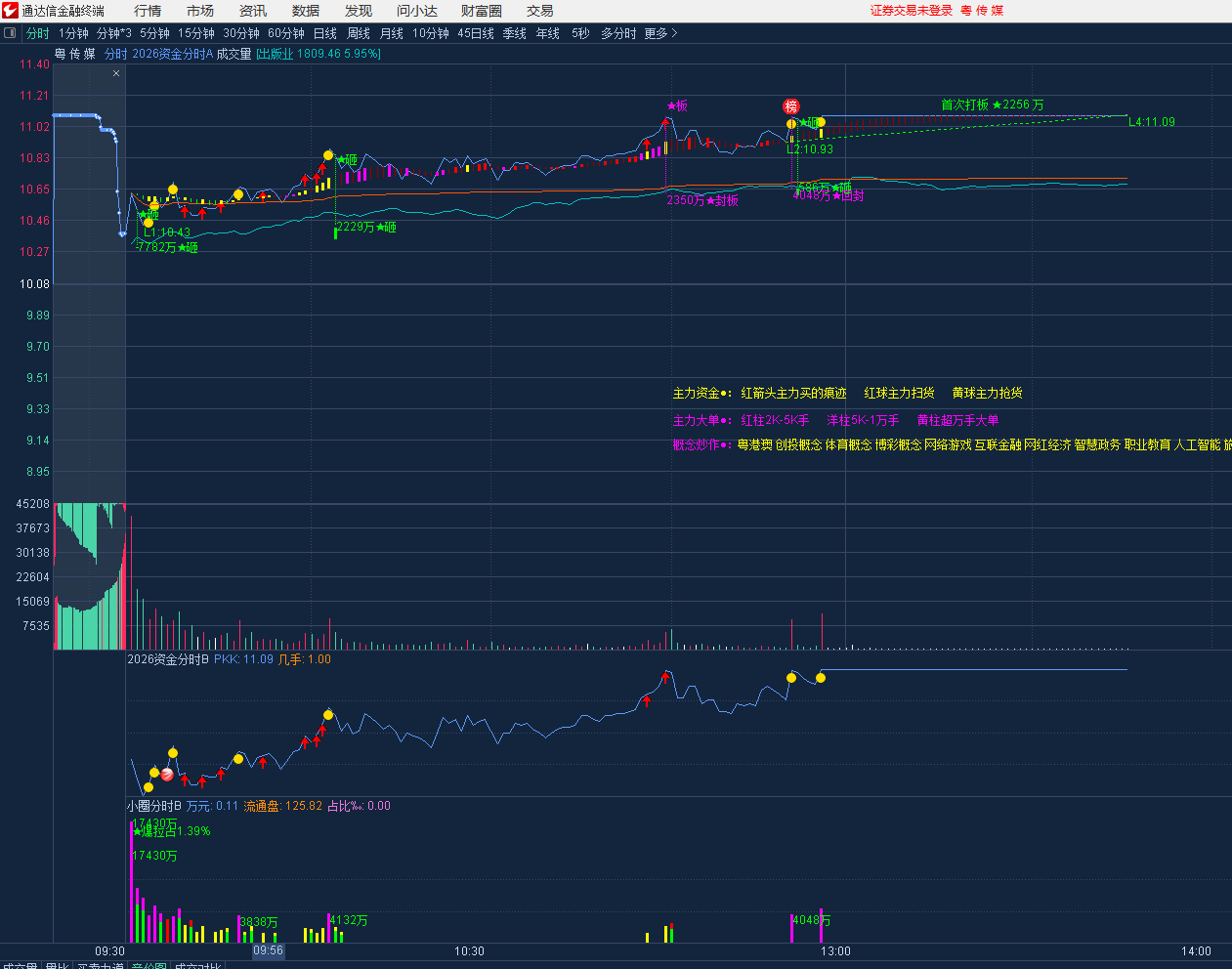Expand the 更多 period options chevron

tap(674, 33)
